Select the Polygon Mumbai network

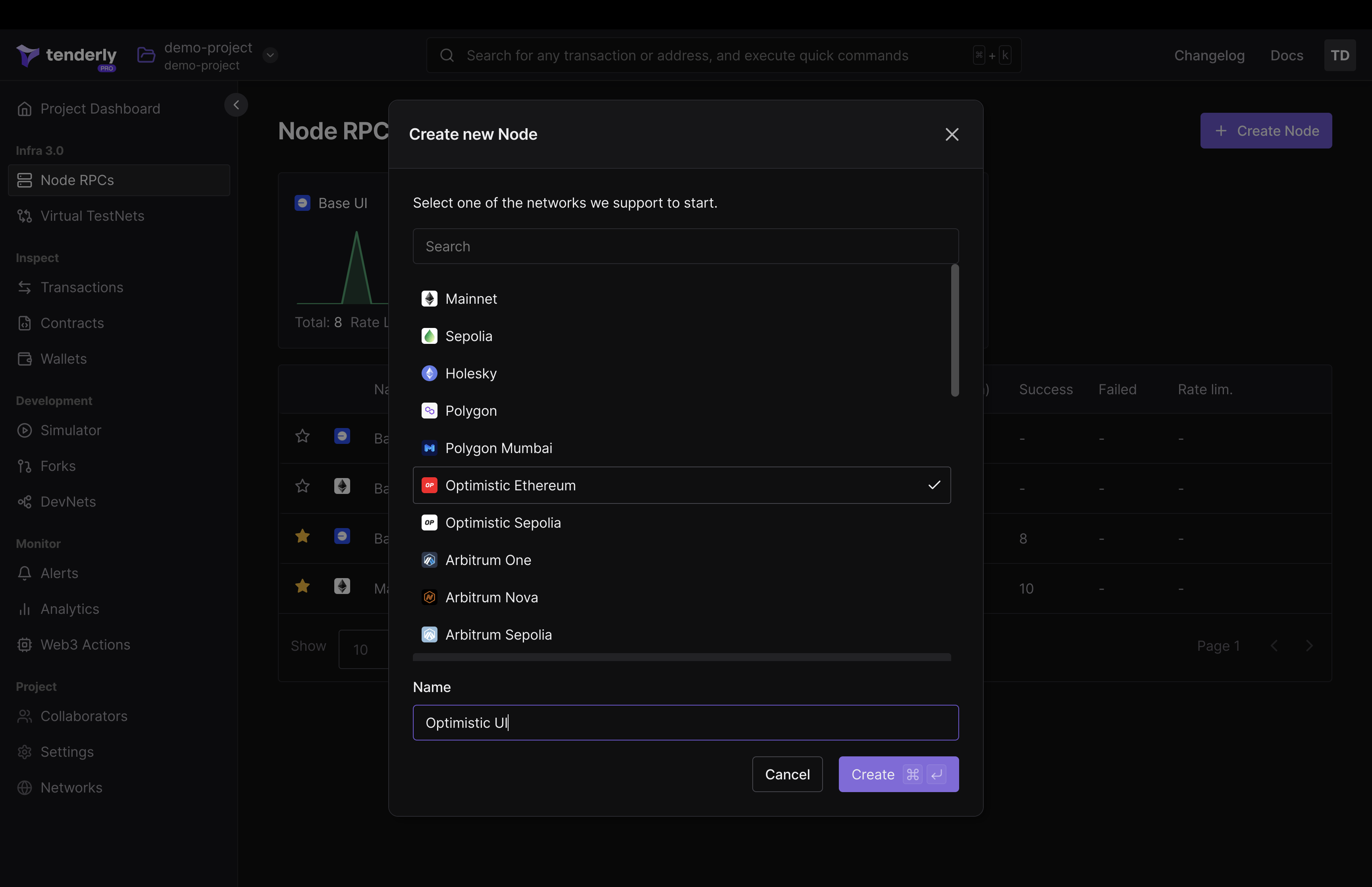[x=682, y=448]
